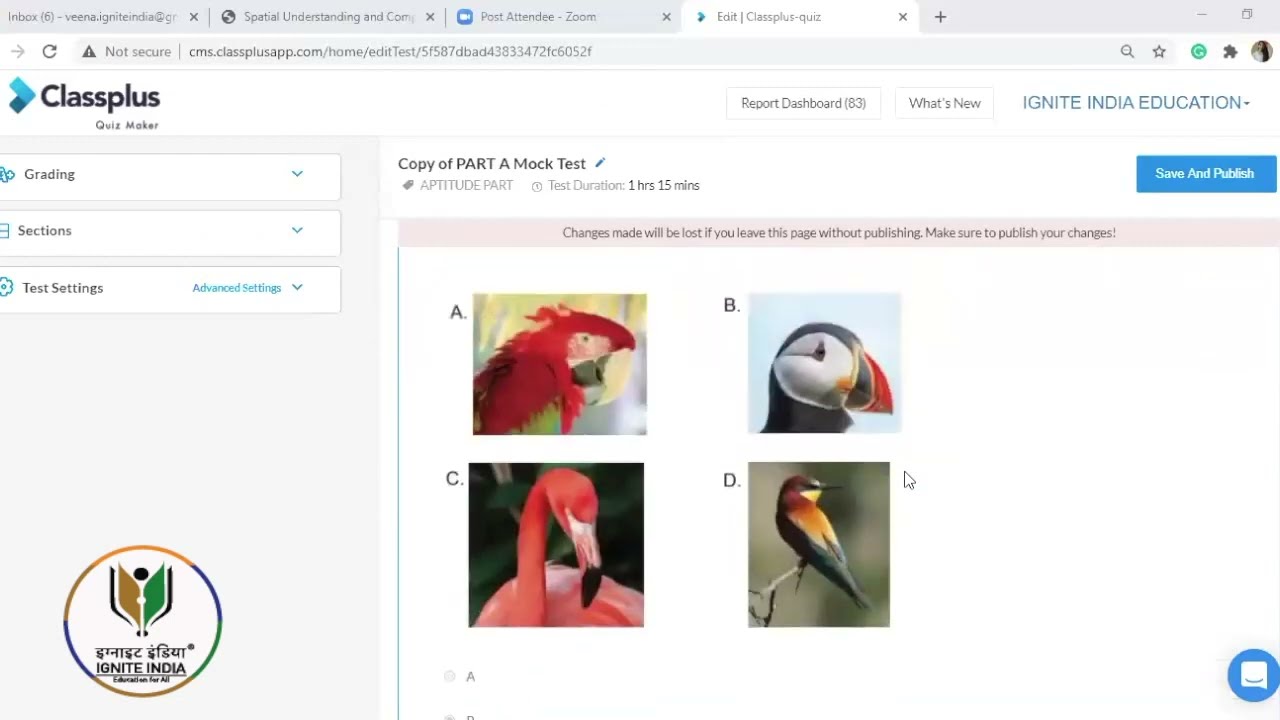Click the Sections label
1280x720 pixels.
pos(45,231)
